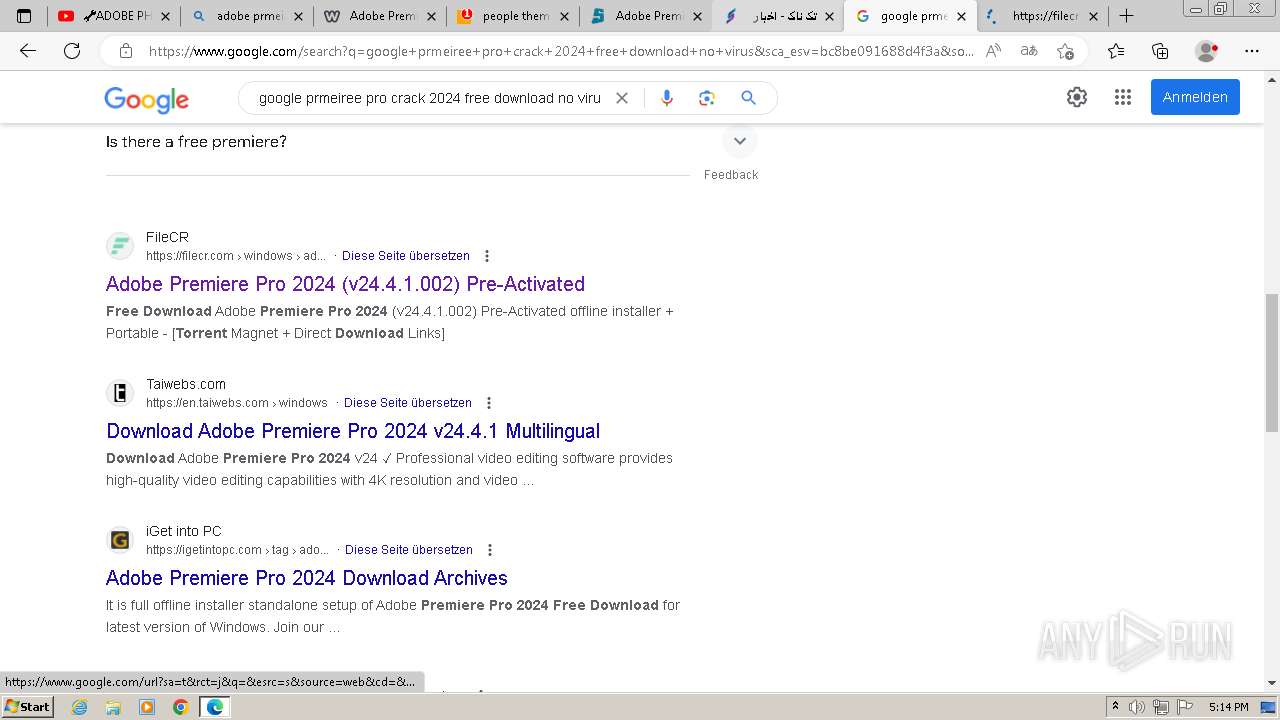Switch to the Arabic-titled news tab
The image size is (1280, 720).
(x=778, y=16)
